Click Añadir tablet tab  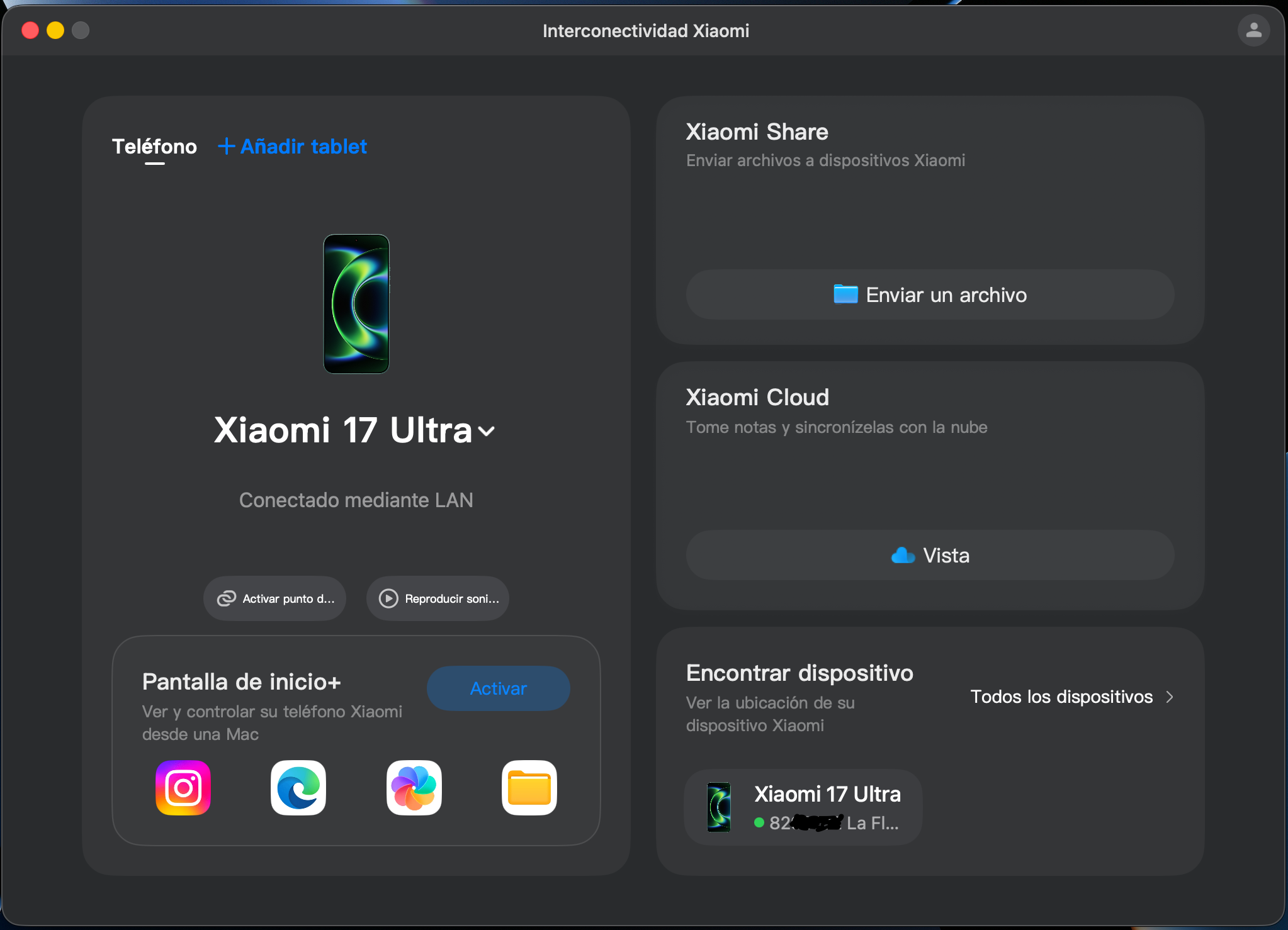point(303,147)
